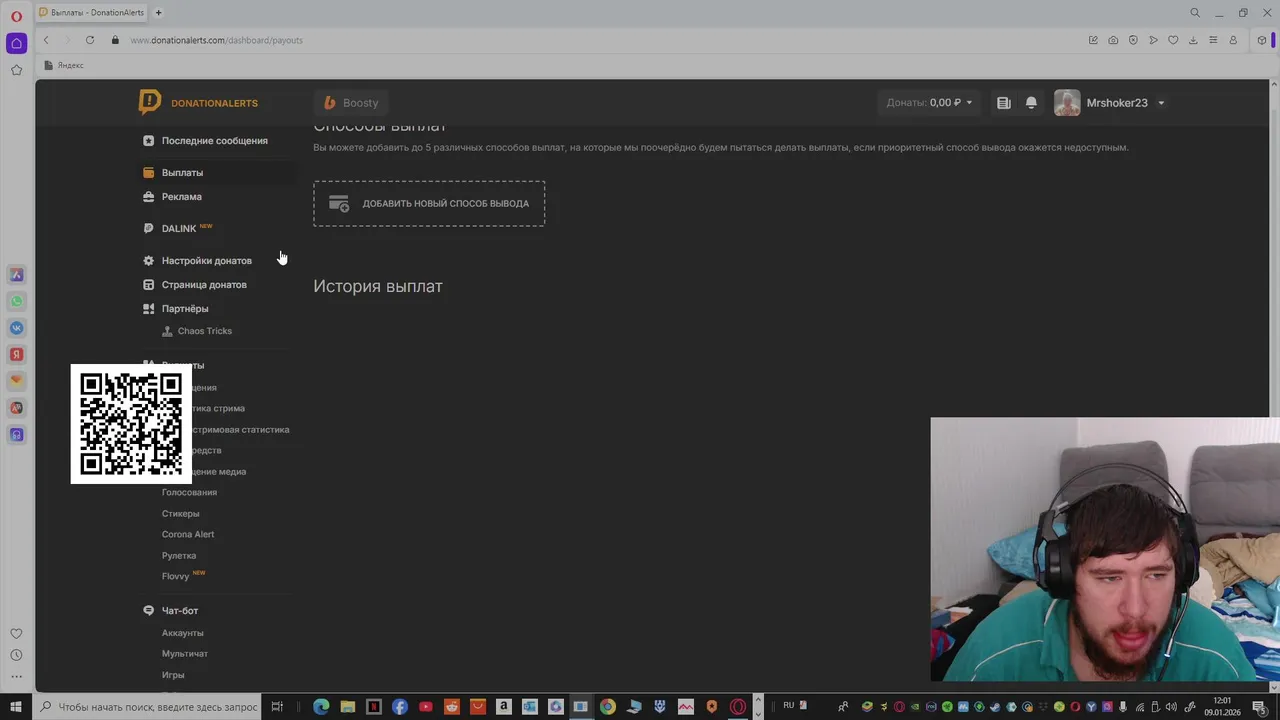1280x720 pixels.
Task: Open Microsoft Edge from taskbar
Action: pyautogui.click(x=321, y=707)
